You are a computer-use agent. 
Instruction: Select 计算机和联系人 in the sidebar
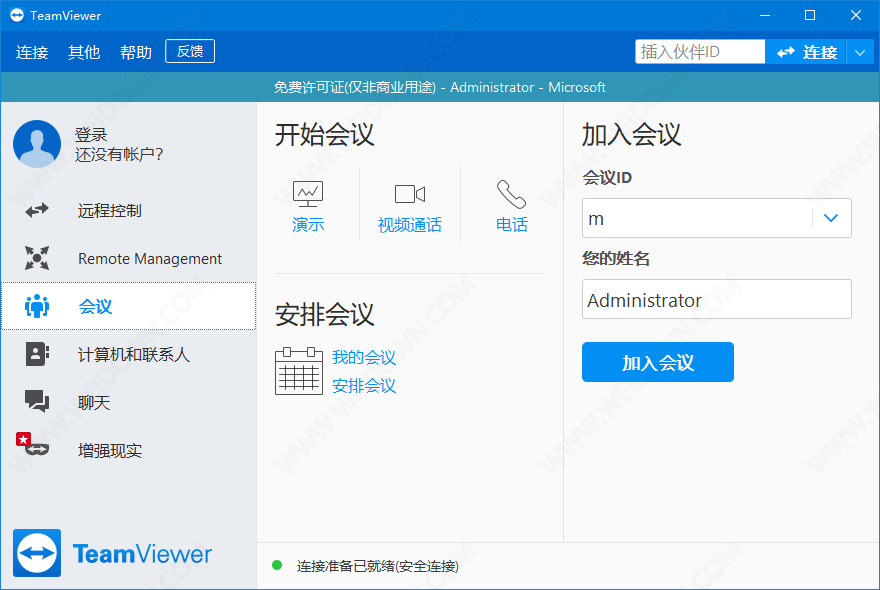[129, 354]
